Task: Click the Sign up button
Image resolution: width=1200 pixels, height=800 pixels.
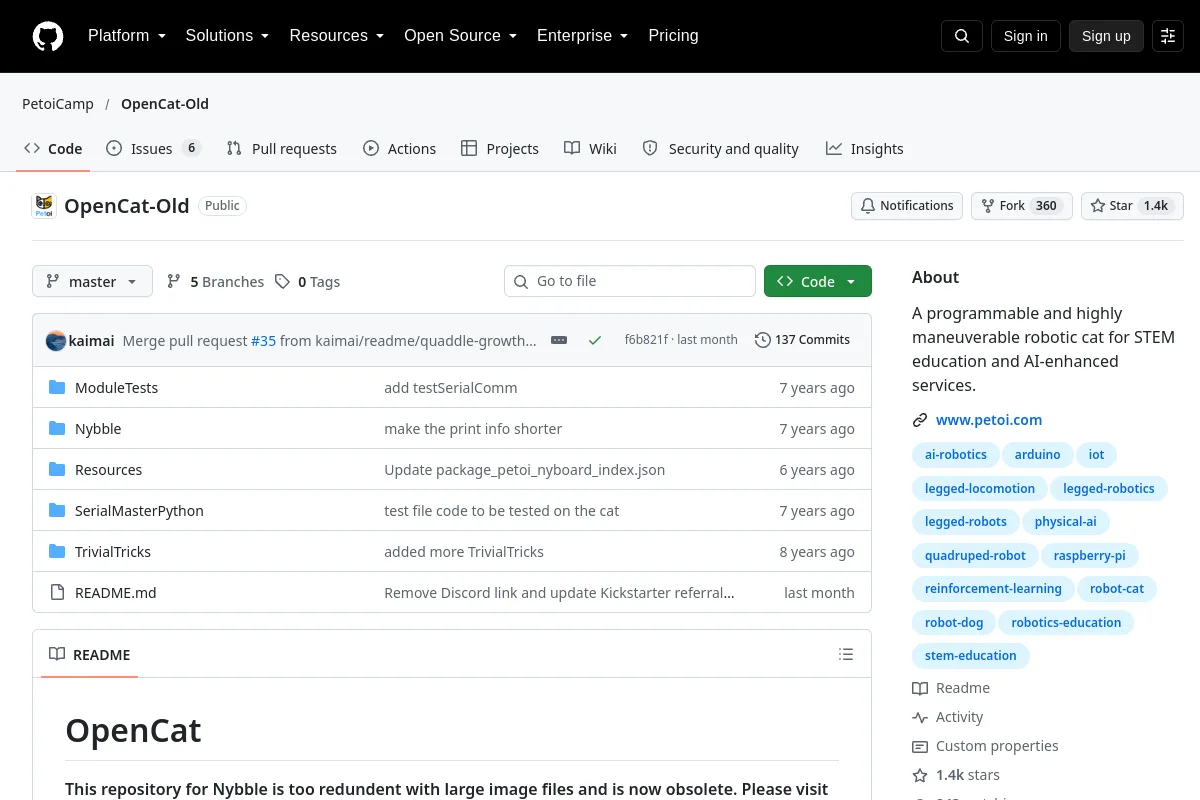Action: [1106, 36]
